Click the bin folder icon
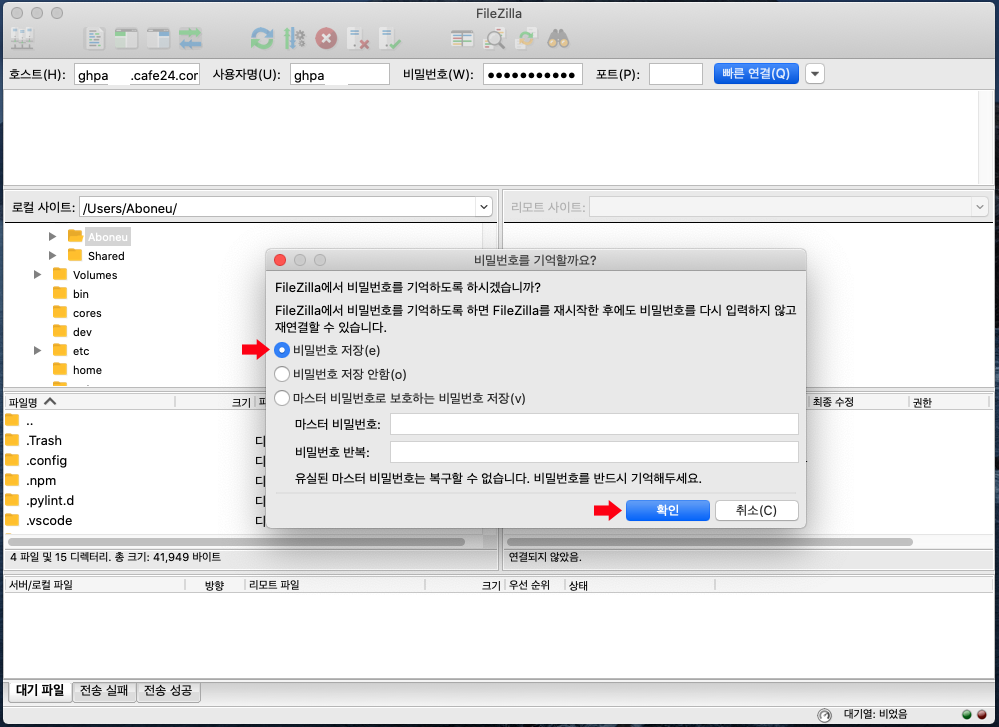Image resolution: width=999 pixels, height=727 pixels. click(x=61, y=294)
